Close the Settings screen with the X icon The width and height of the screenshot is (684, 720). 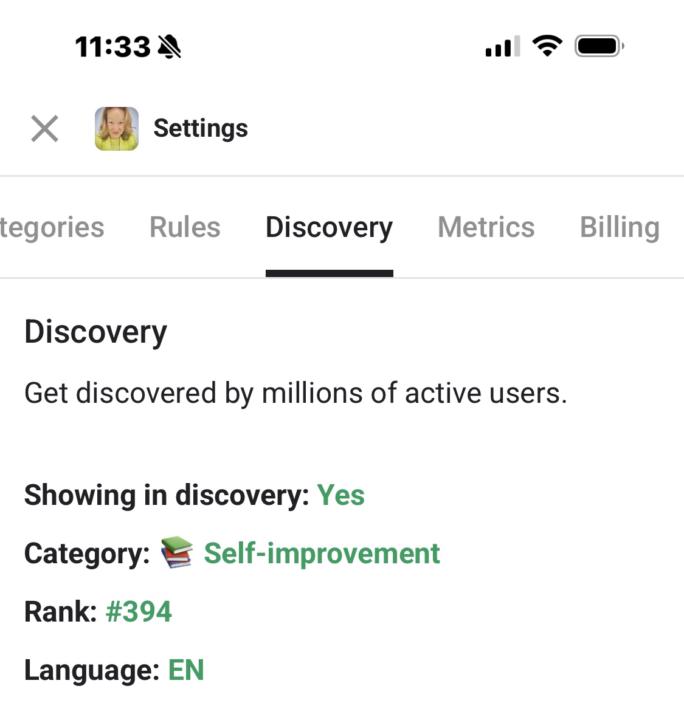[x=44, y=128]
